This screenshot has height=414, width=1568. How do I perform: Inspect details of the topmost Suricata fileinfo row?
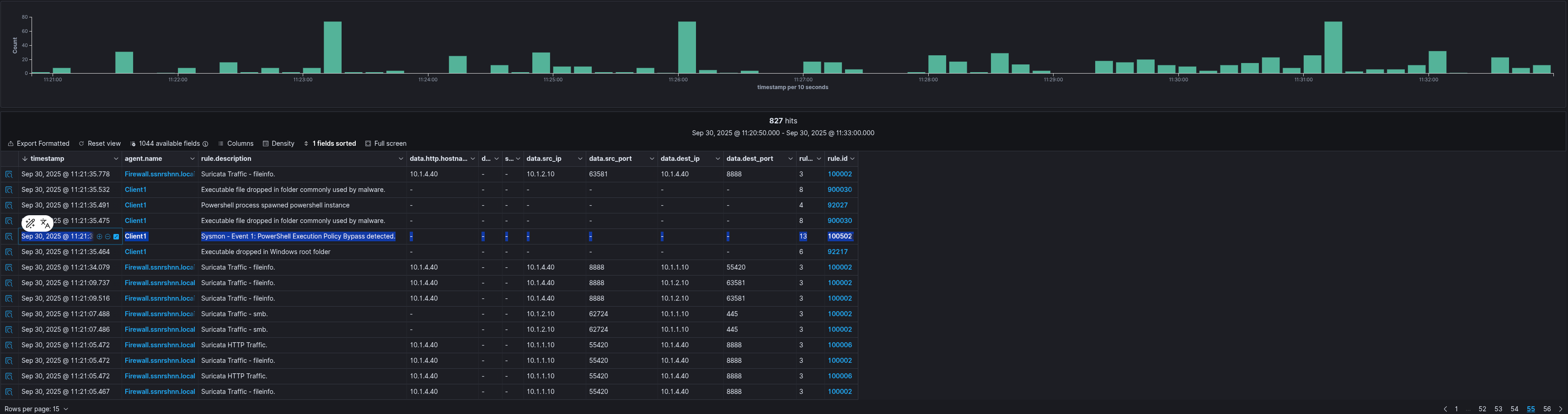point(9,175)
